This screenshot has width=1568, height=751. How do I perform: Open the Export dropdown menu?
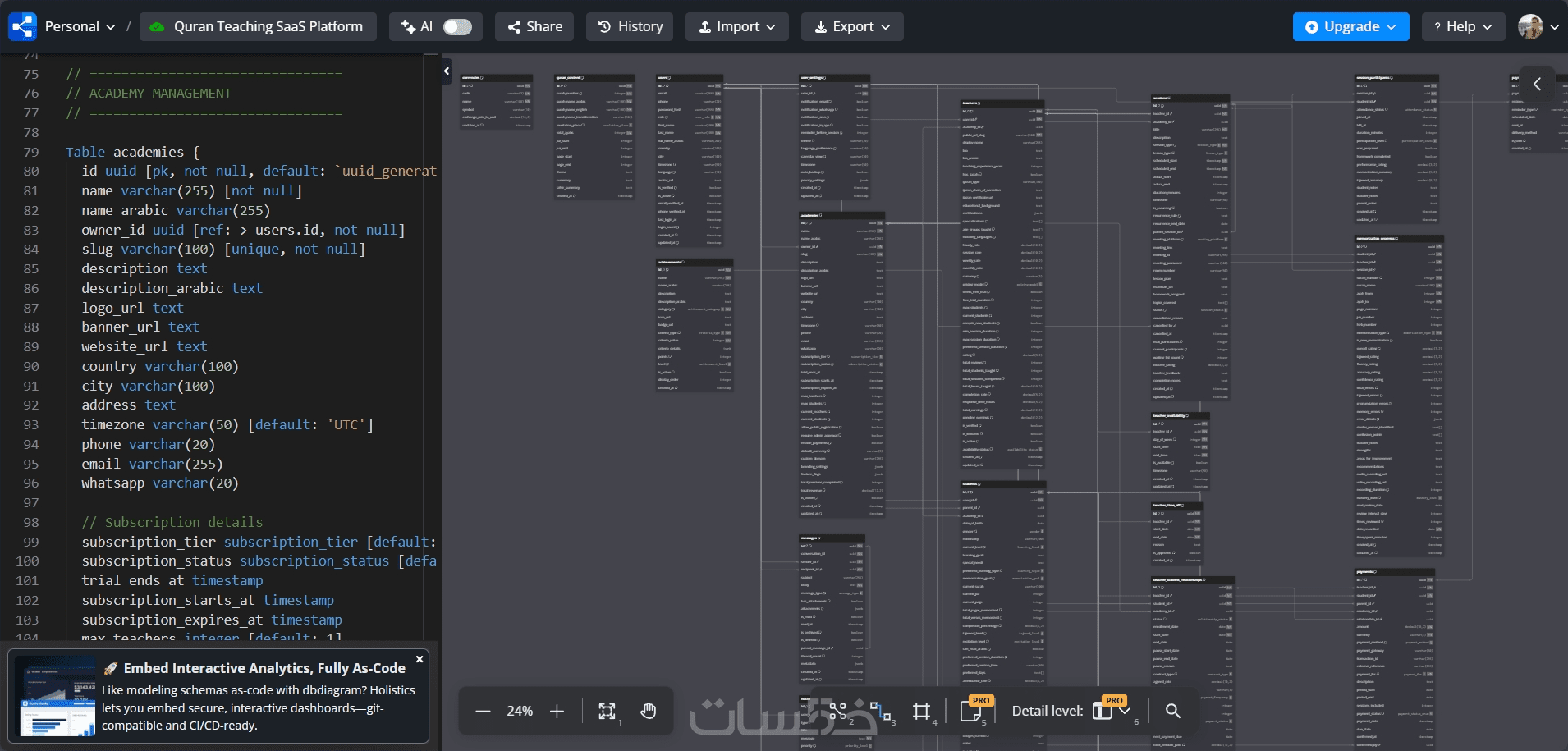point(851,27)
